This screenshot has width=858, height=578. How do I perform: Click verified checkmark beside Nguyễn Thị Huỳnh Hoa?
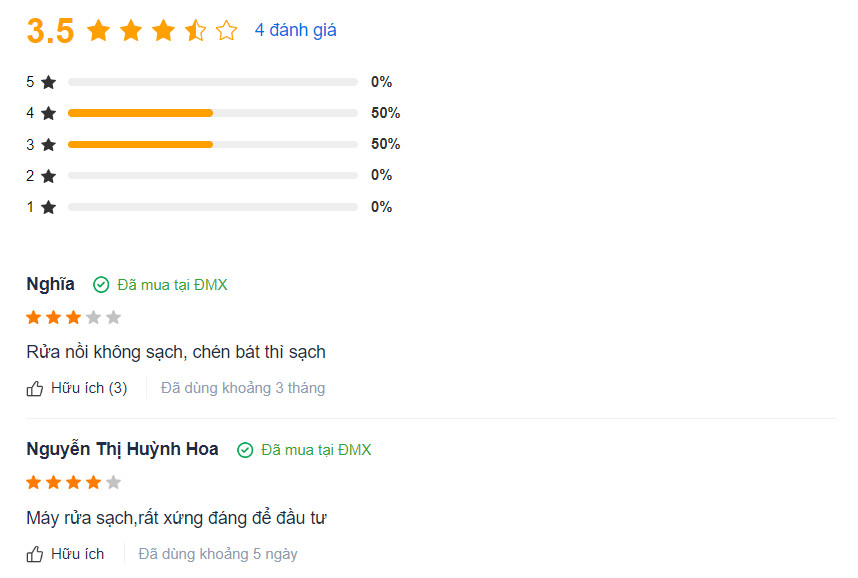pos(245,450)
